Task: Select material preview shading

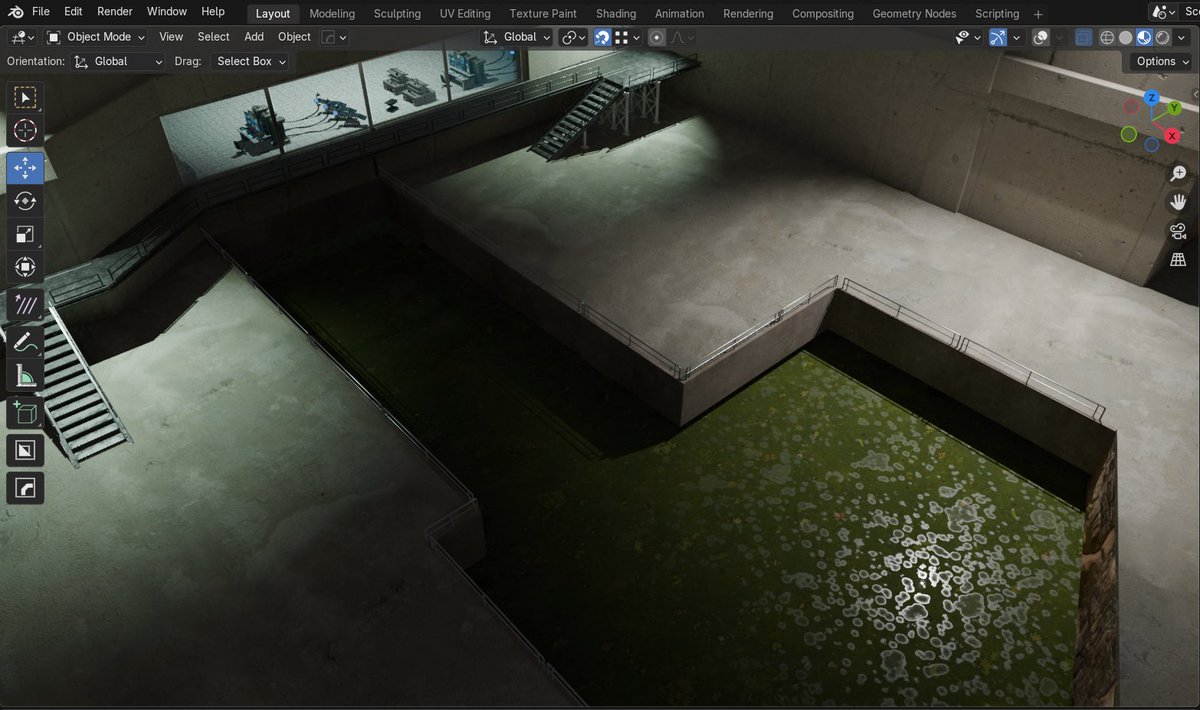Action: point(1144,37)
